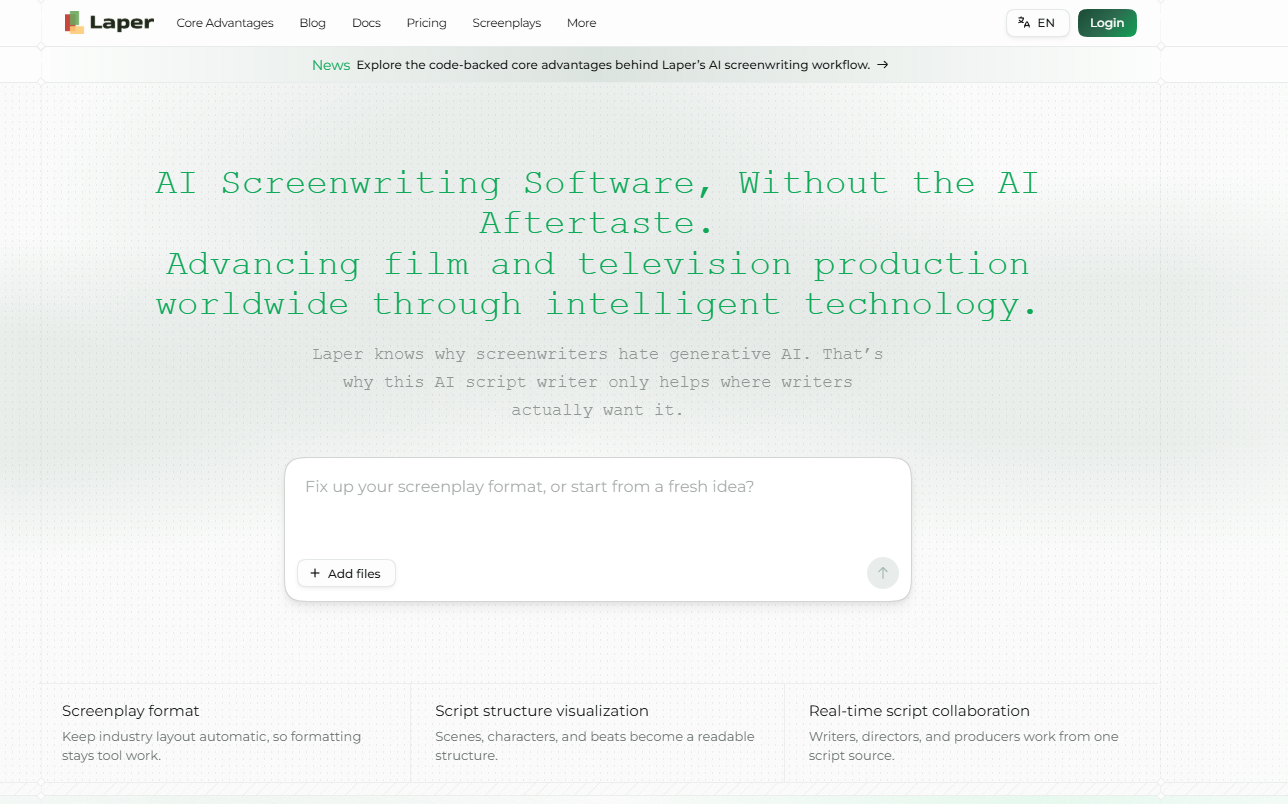This screenshot has height=804, width=1288.
Task: Click the 'Laper knows why screenwriters' subtitle
Action: [598, 382]
